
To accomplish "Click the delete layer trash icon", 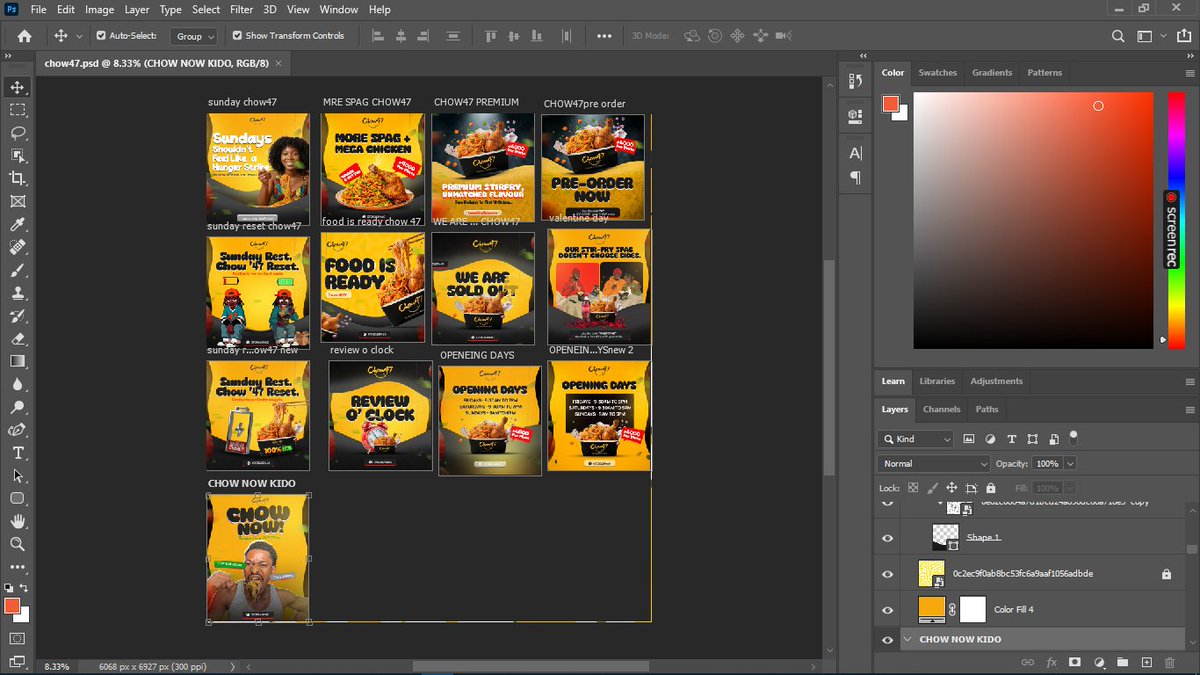I will coord(1171,662).
